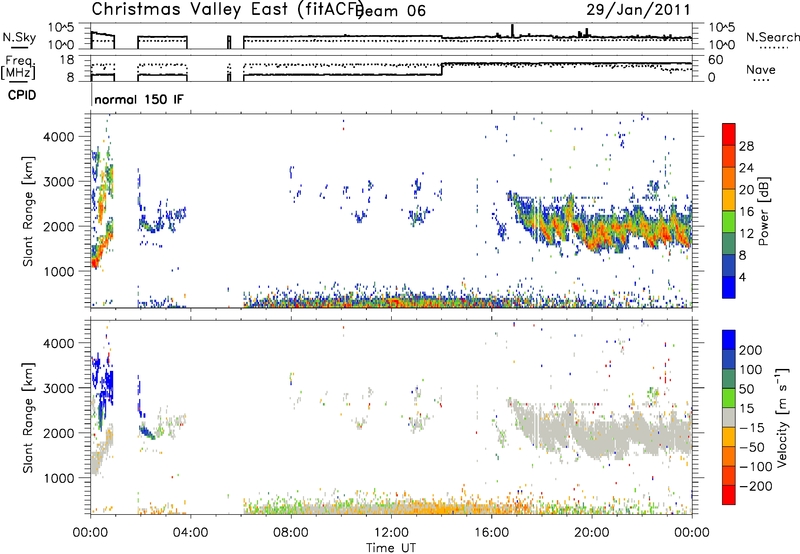
Task: Click the 'Power [dB]' colorbar title
Action: 763,211
